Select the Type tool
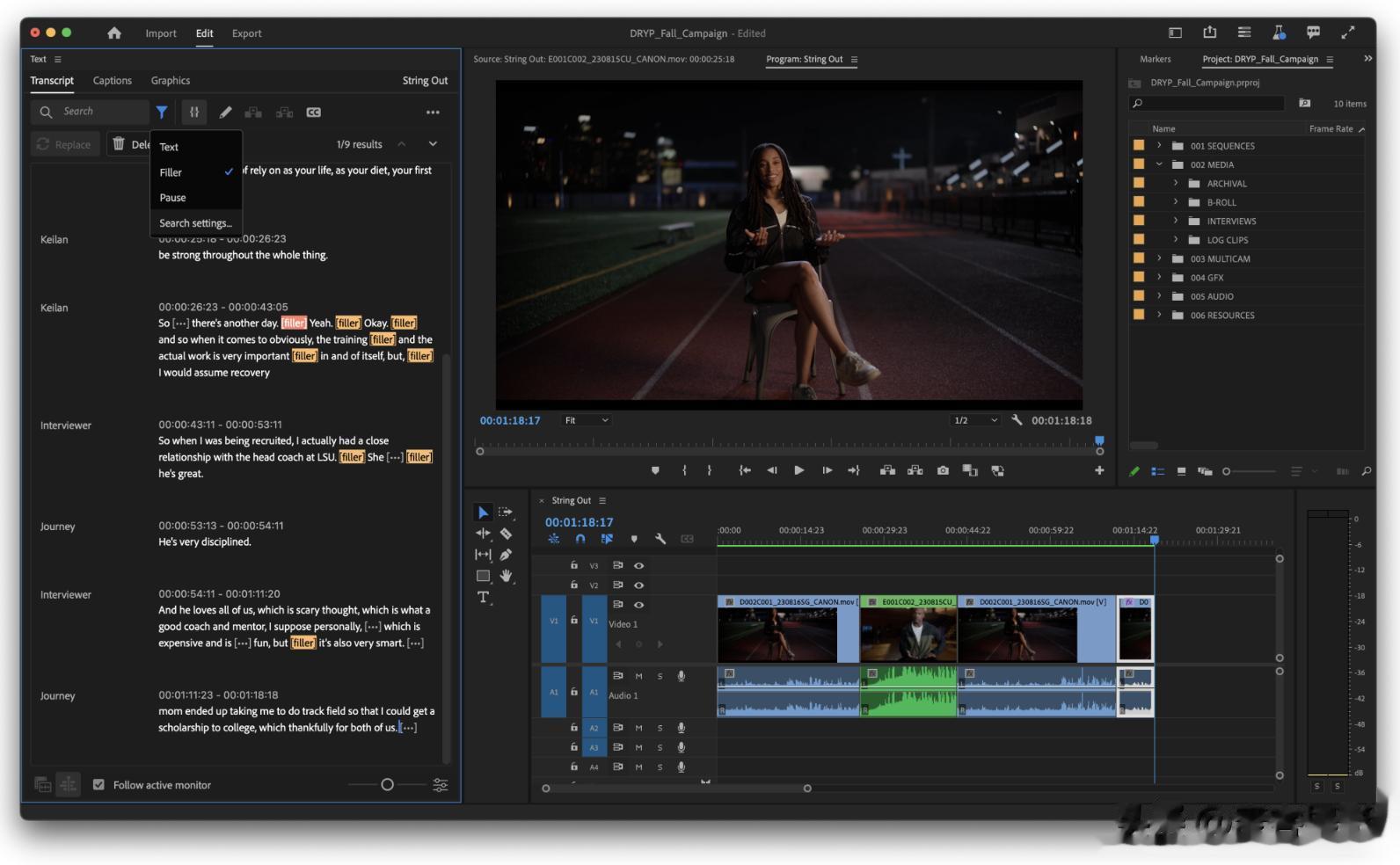The image size is (1400, 865). 483,598
